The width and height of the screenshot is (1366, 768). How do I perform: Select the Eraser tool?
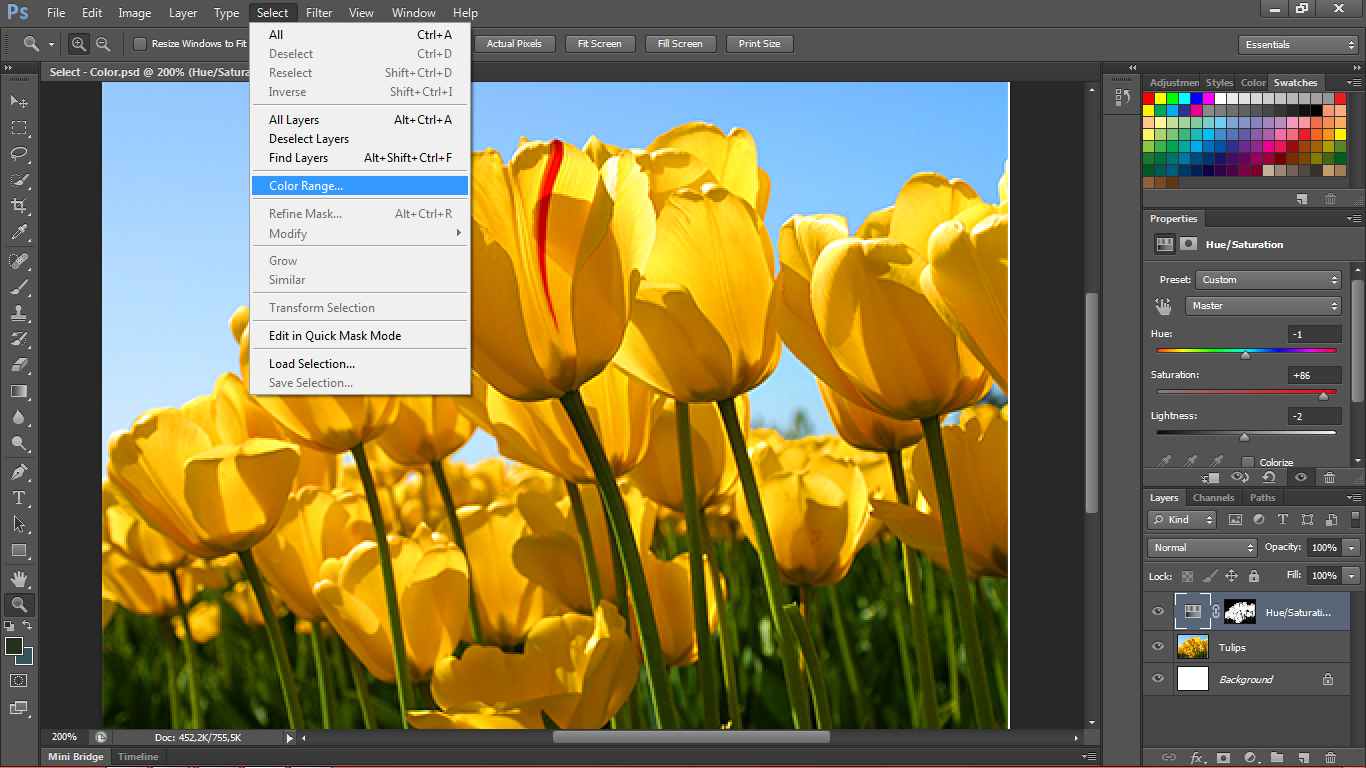coord(19,365)
